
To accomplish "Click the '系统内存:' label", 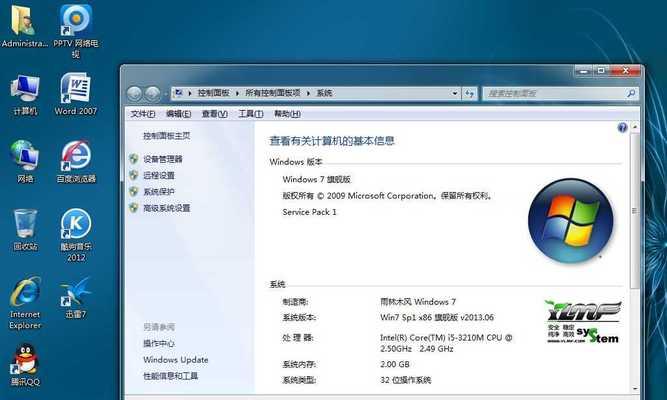I will tap(299, 364).
